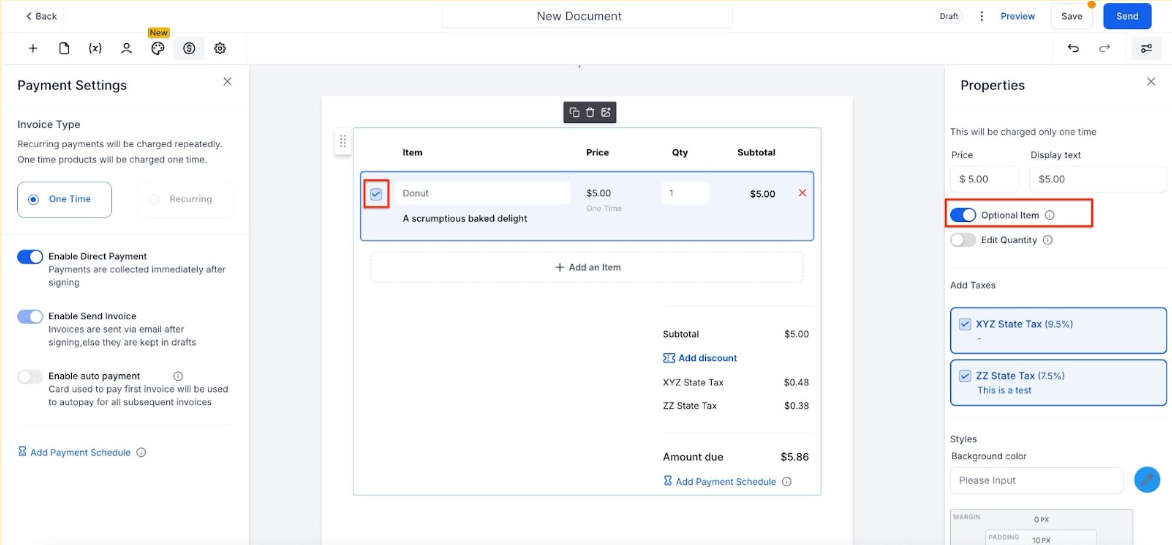Click the Qty input field

click(685, 193)
